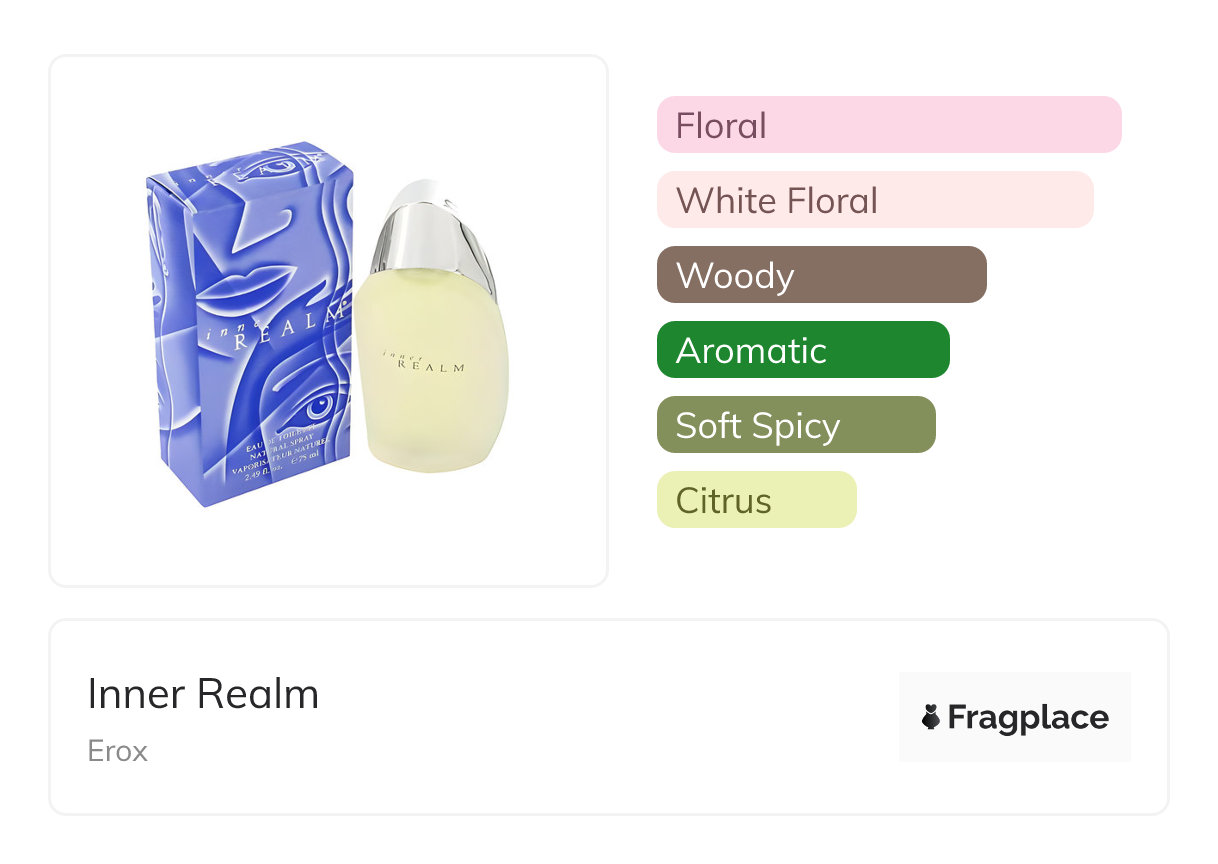Choose the green Aromatic accord bar

point(802,350)
